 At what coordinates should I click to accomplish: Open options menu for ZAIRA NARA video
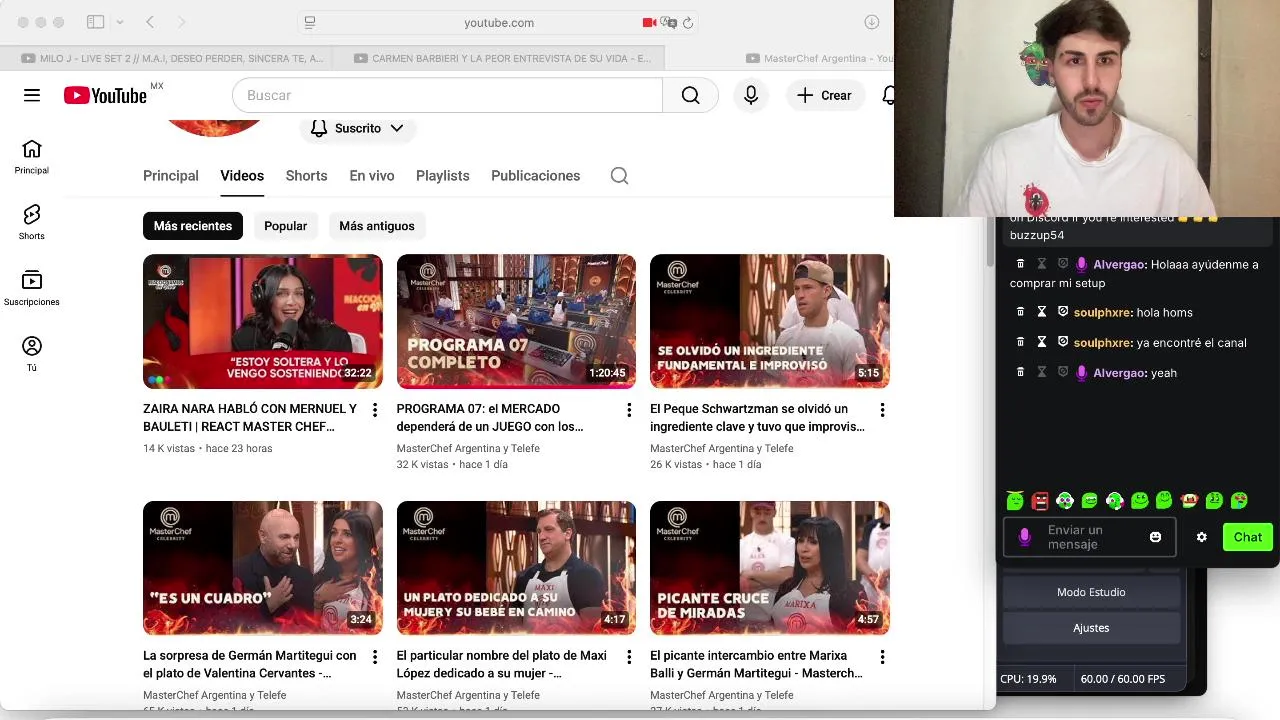(x=375, y=410)
